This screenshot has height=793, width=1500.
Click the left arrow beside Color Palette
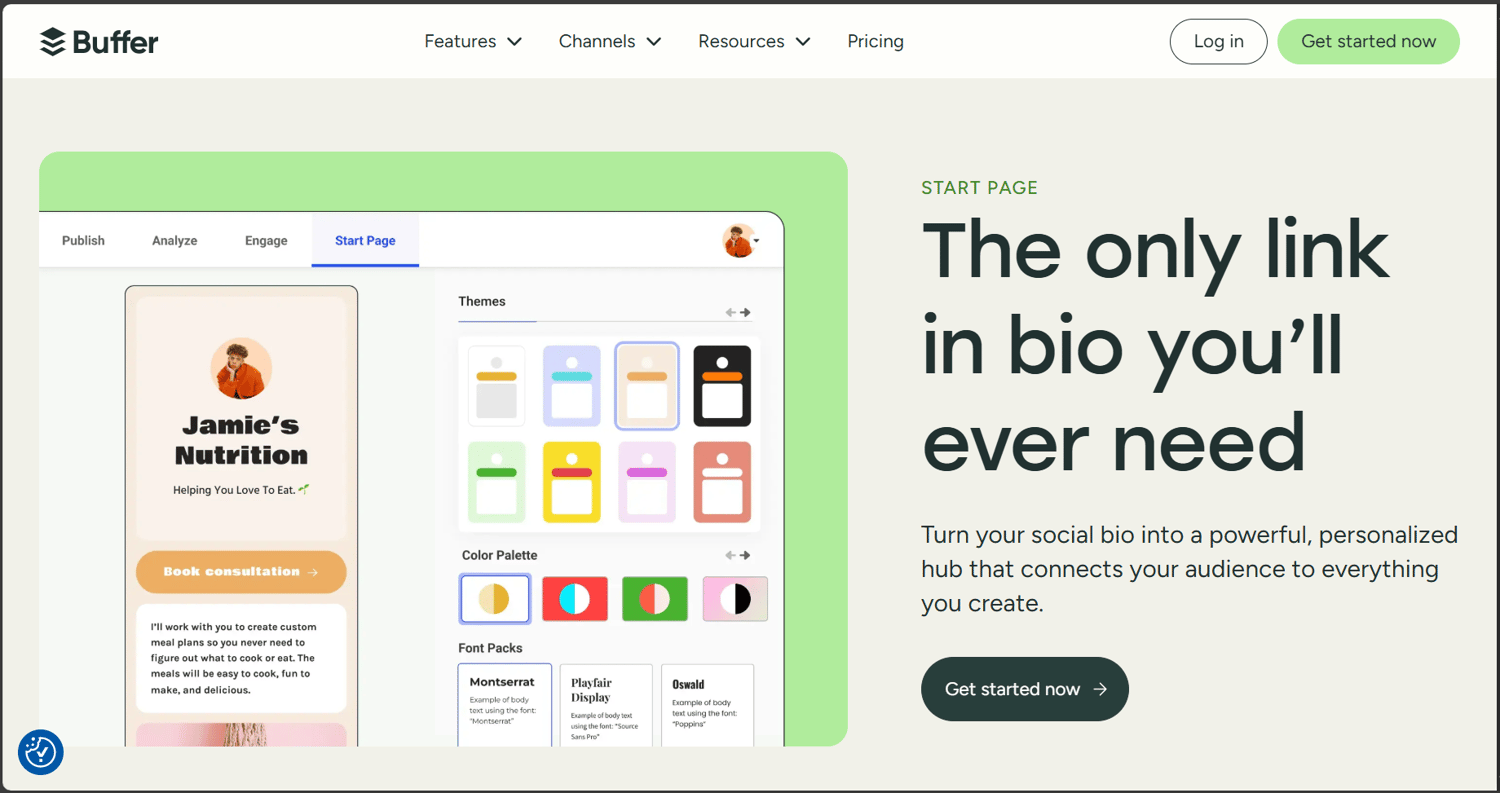[731, 554]
